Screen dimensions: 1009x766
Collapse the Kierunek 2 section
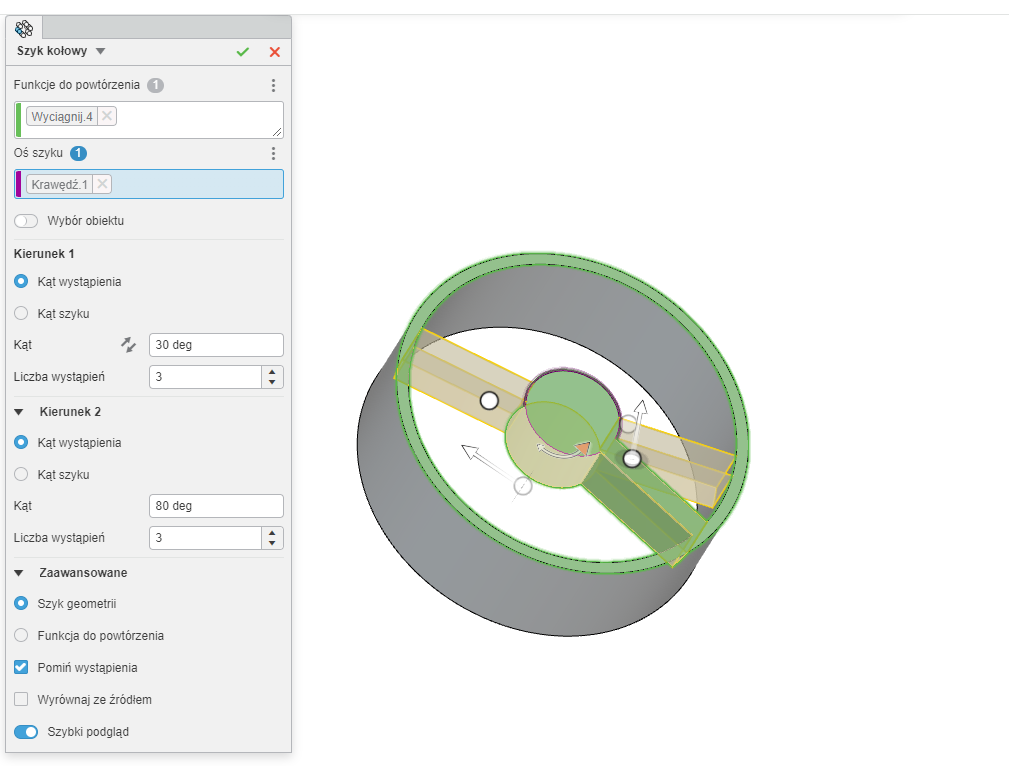coord(19,412)
